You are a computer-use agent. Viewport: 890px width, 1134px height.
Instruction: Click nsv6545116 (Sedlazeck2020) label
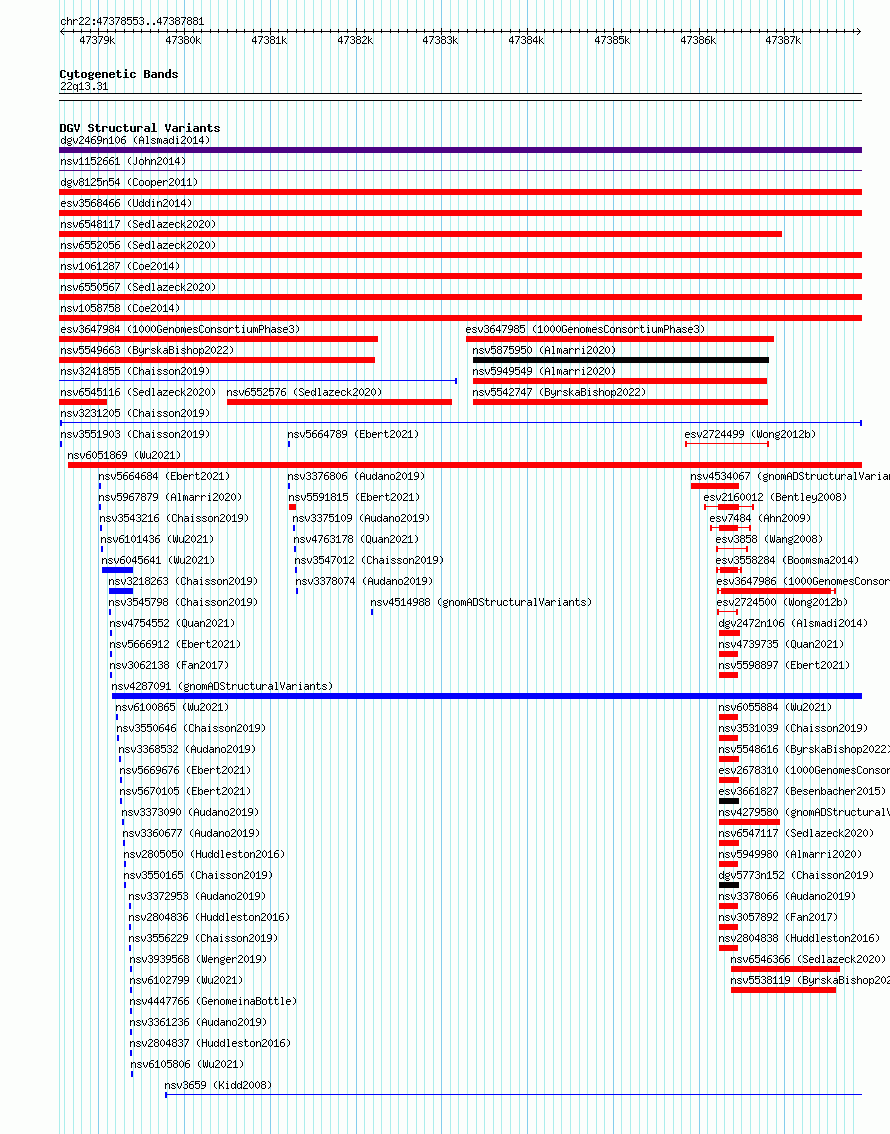[x=138, y=392]
